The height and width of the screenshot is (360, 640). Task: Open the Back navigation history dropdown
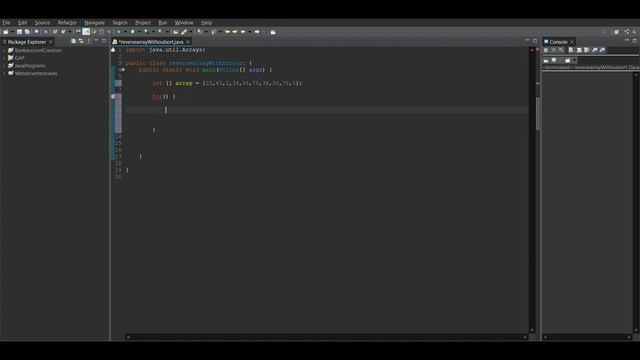pos(250,32)
